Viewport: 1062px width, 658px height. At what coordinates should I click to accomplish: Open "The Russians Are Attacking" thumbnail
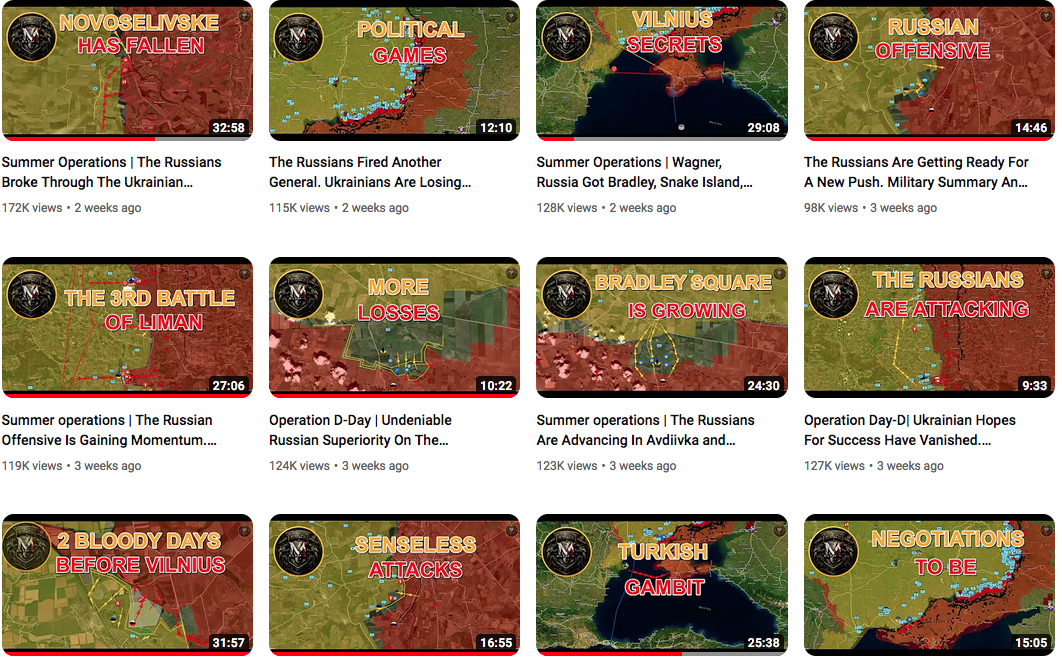929,327
